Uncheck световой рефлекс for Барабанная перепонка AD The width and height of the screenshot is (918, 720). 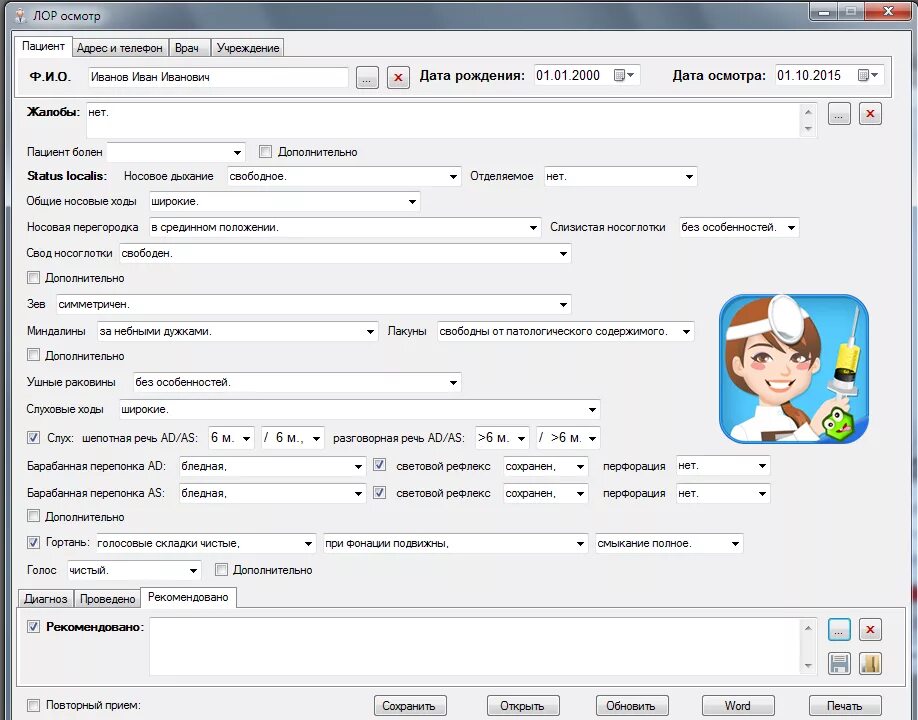click(x=379, y=465)
